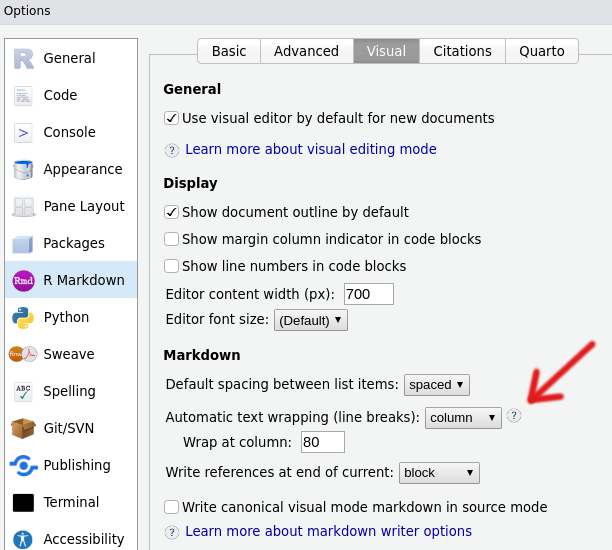Click the Python logo icon

[x=23, y=317]
